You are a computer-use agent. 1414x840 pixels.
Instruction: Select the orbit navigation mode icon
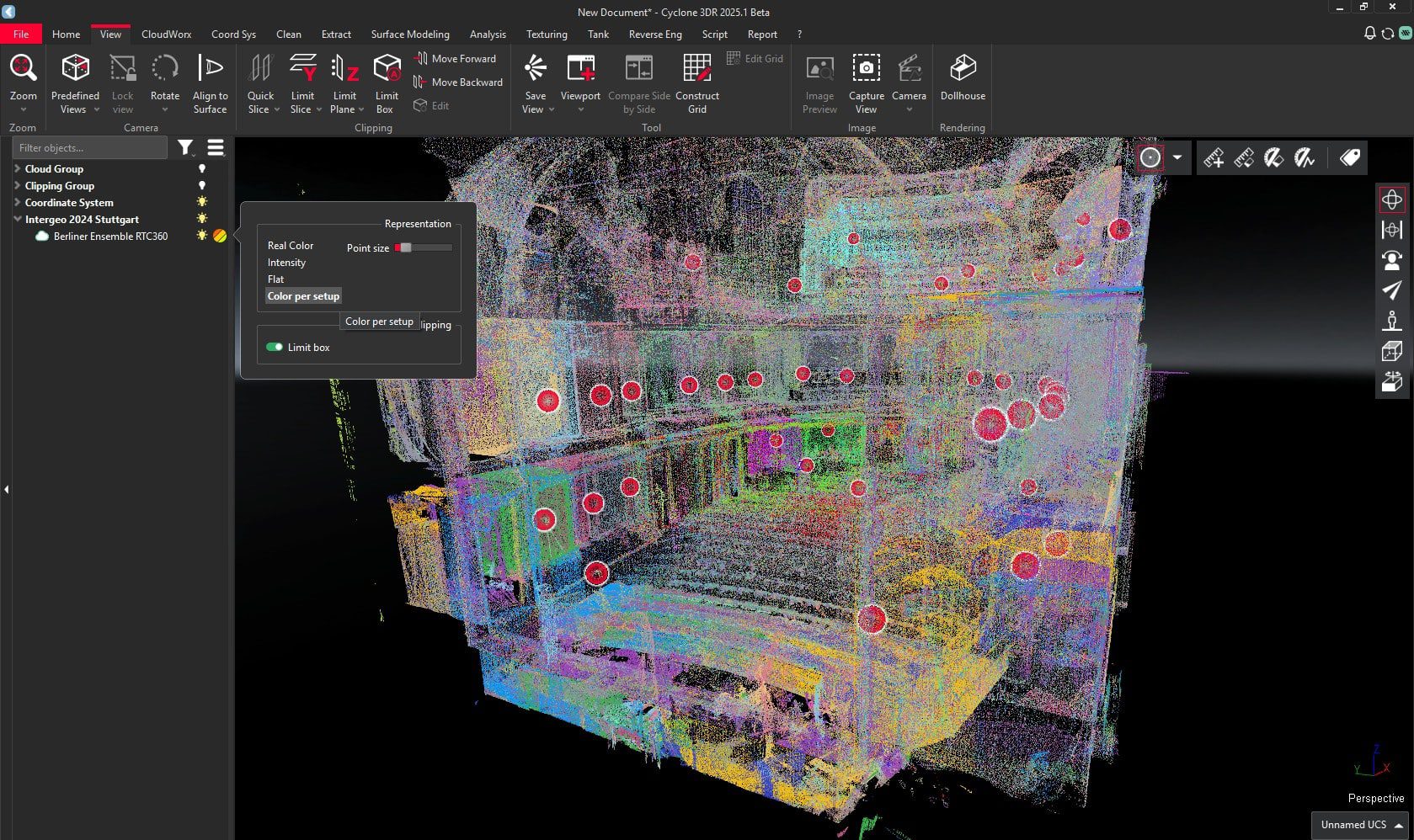1392,199
